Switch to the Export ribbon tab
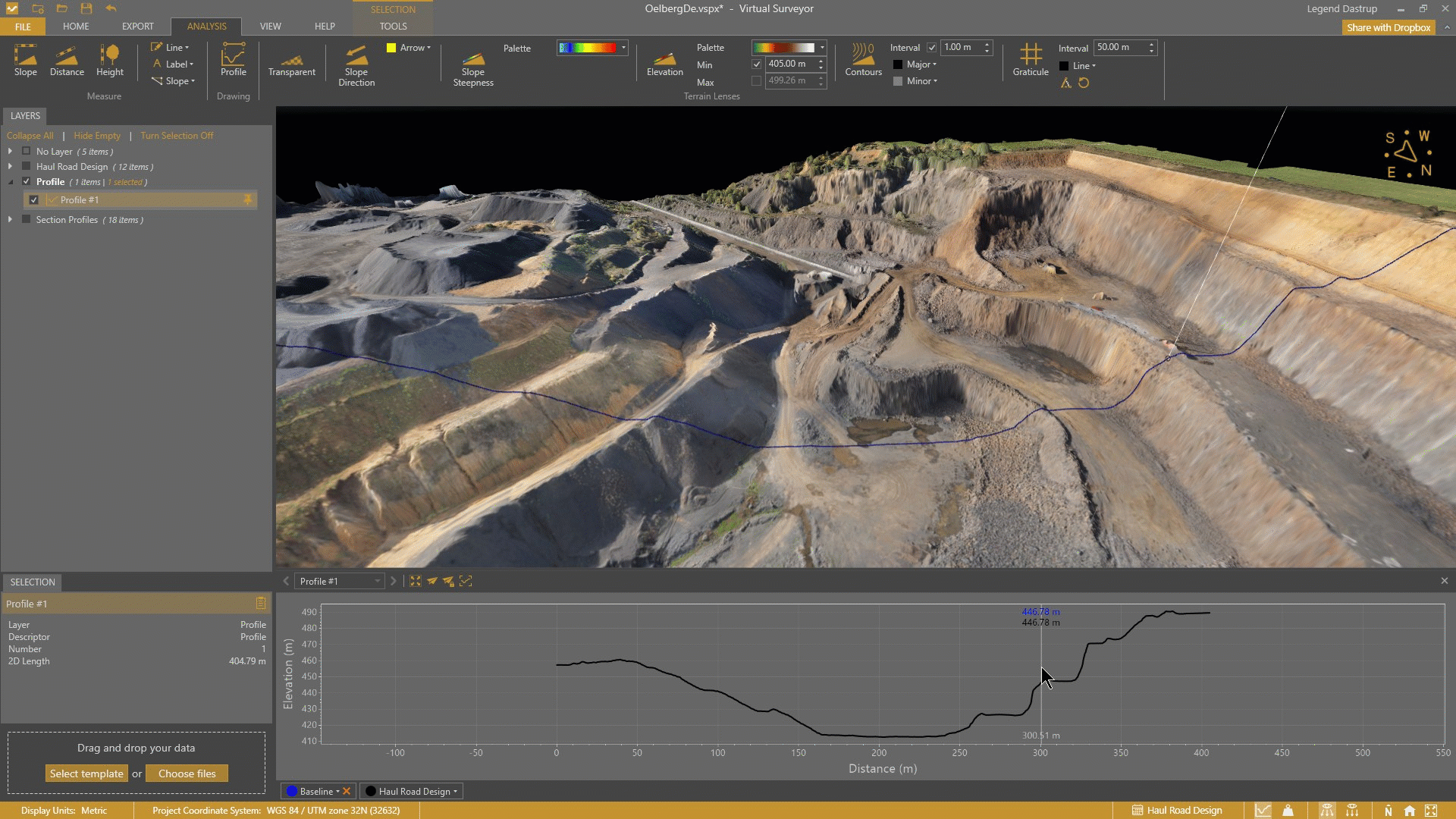Screen dimensions: 1456x819 pos(137,27)
